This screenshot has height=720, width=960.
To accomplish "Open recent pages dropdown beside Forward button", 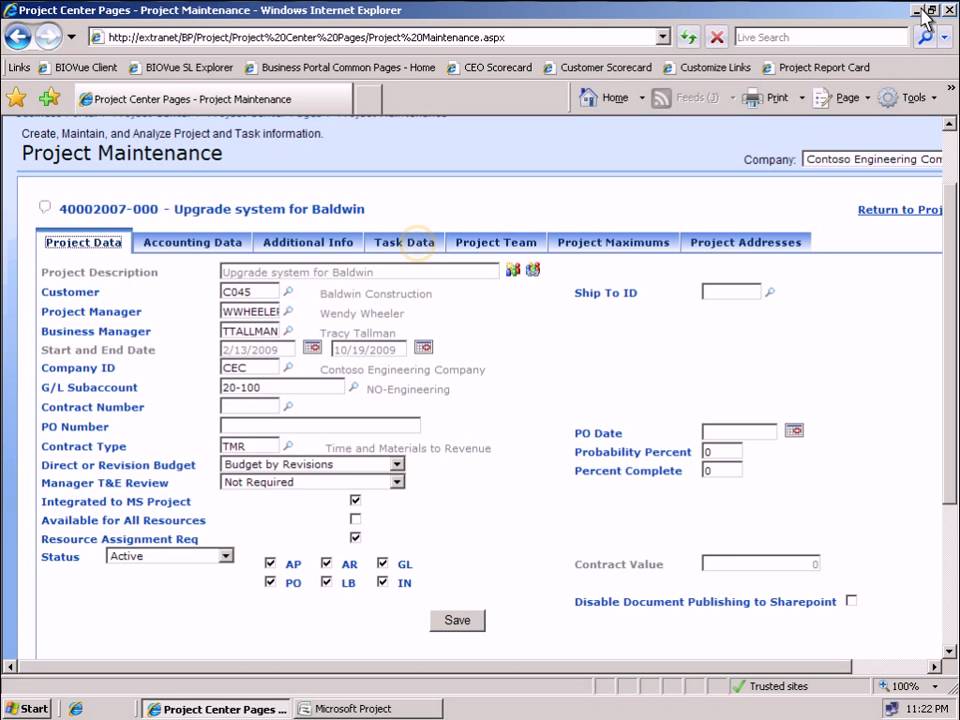I will (x=72, y=37).
